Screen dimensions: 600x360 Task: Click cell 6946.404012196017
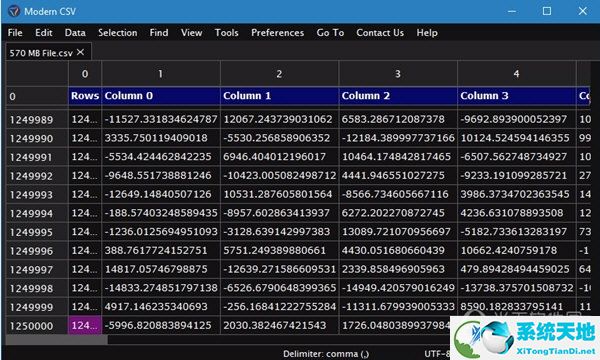[x=279, y=157]
